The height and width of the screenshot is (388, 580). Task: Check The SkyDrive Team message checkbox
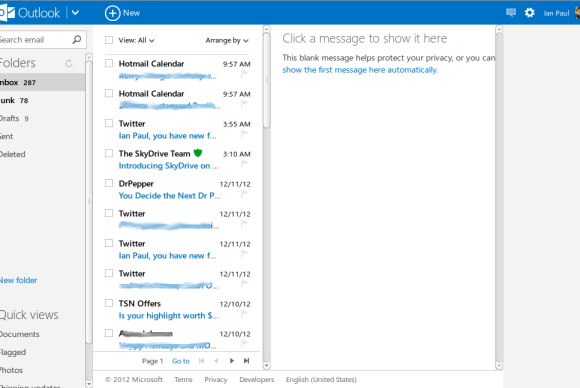point(109,153)
